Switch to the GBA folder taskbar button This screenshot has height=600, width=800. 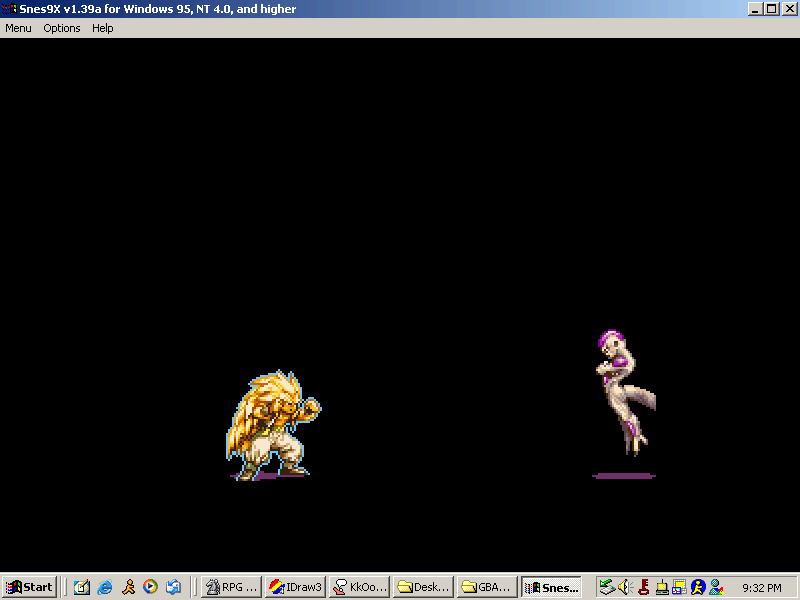[487, 587]
